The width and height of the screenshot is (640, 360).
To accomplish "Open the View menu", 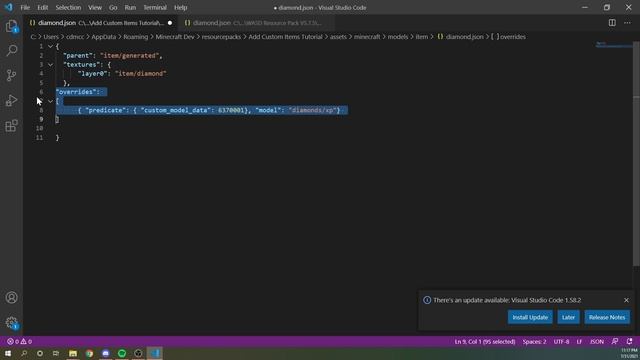I will [x=95, y=7].
